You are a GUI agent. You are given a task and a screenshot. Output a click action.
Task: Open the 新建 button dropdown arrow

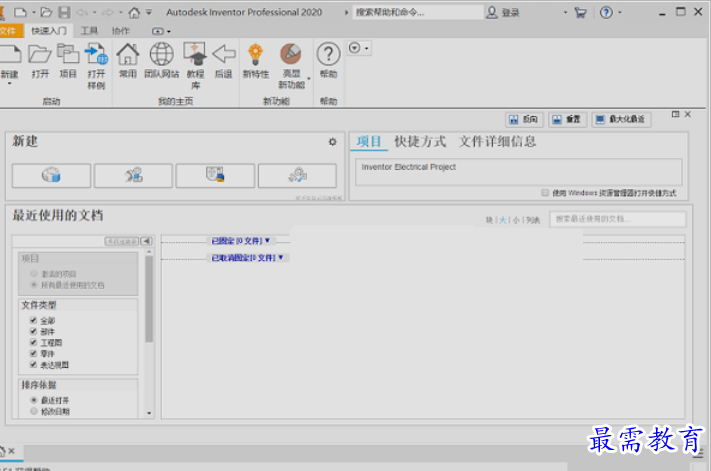[x=9, y=84]
